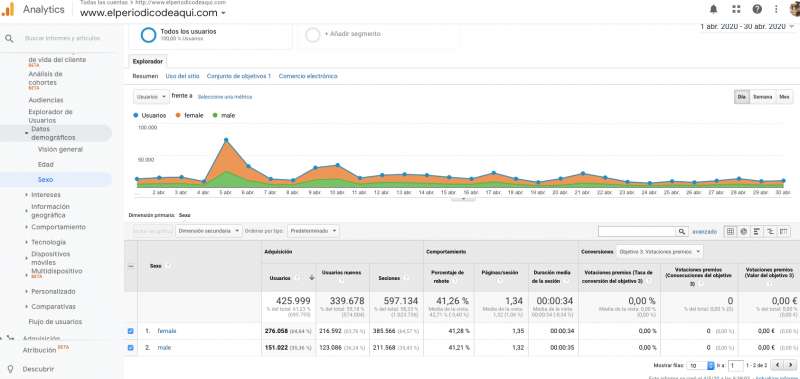Expand Información geográfica in sidebar
This screenshot has height=379, width=800.
pyautogui.click(x=50, y=211)
